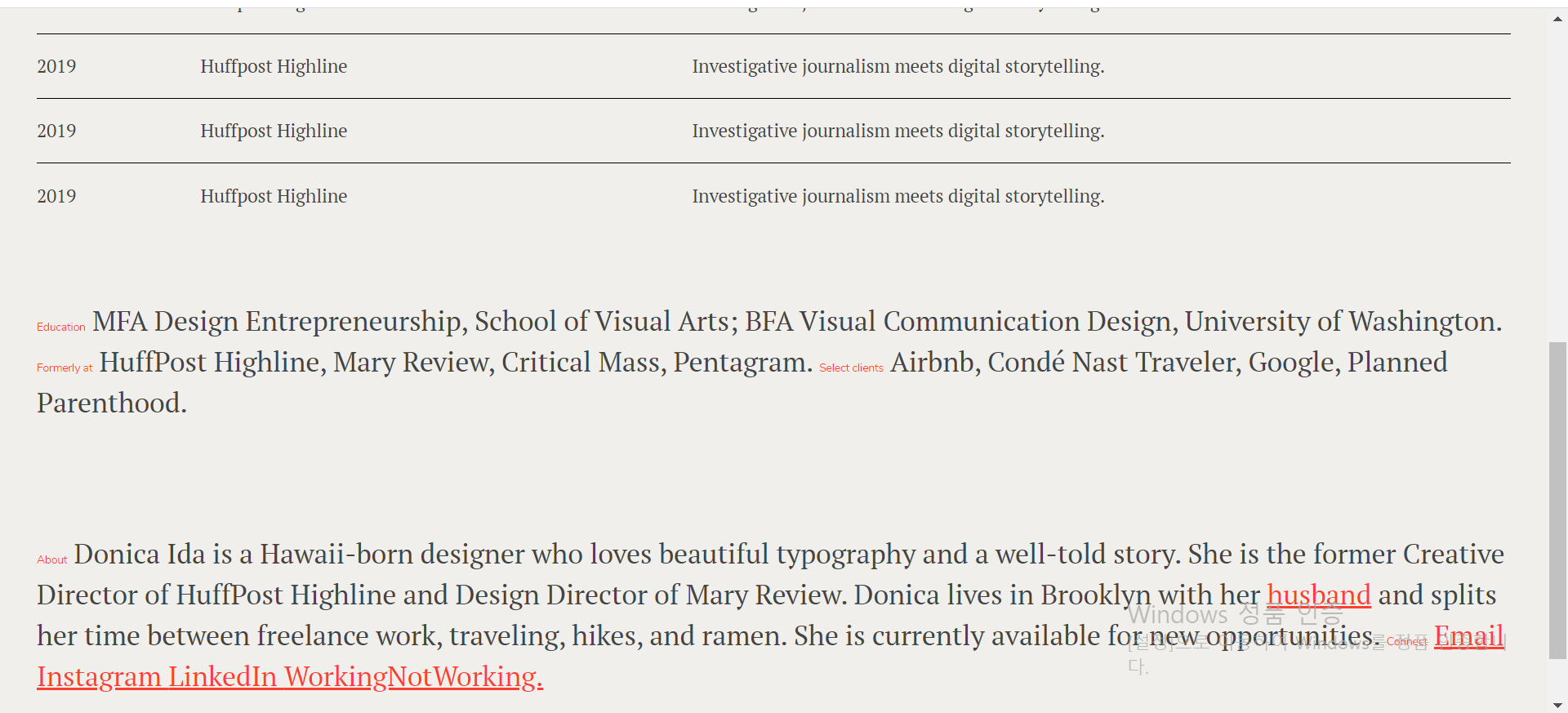Click the small red Connect label
Viewport: 1568px width, 713px height.
click(x=1406, y=642)
